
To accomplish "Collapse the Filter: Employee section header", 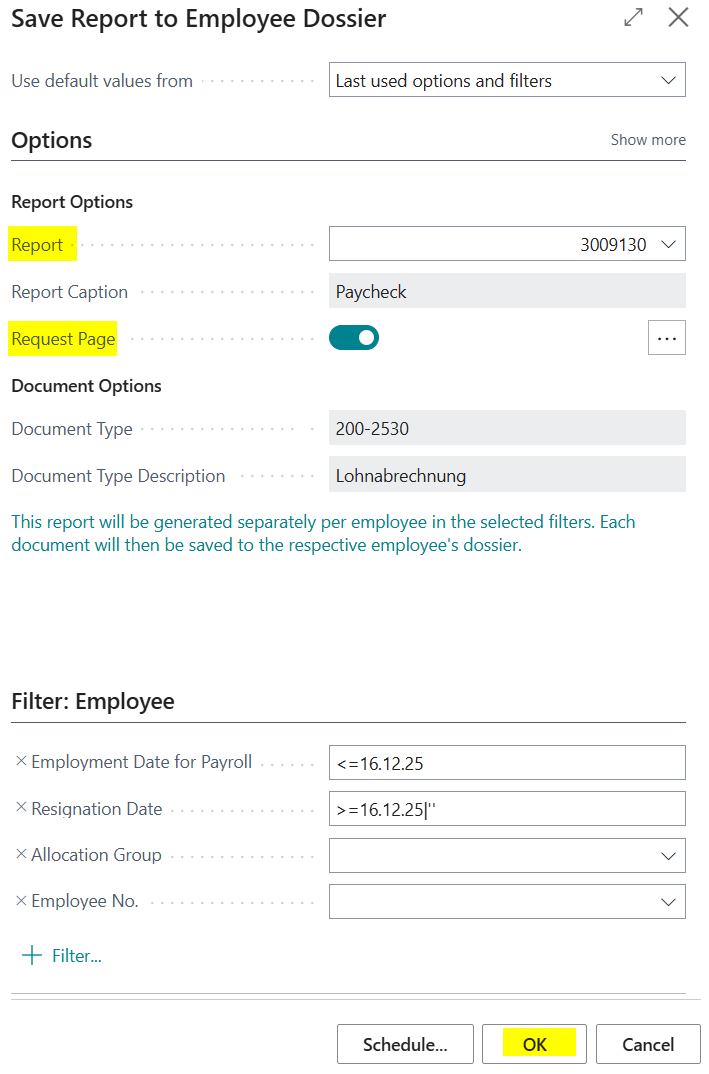I will click(93, 702).
